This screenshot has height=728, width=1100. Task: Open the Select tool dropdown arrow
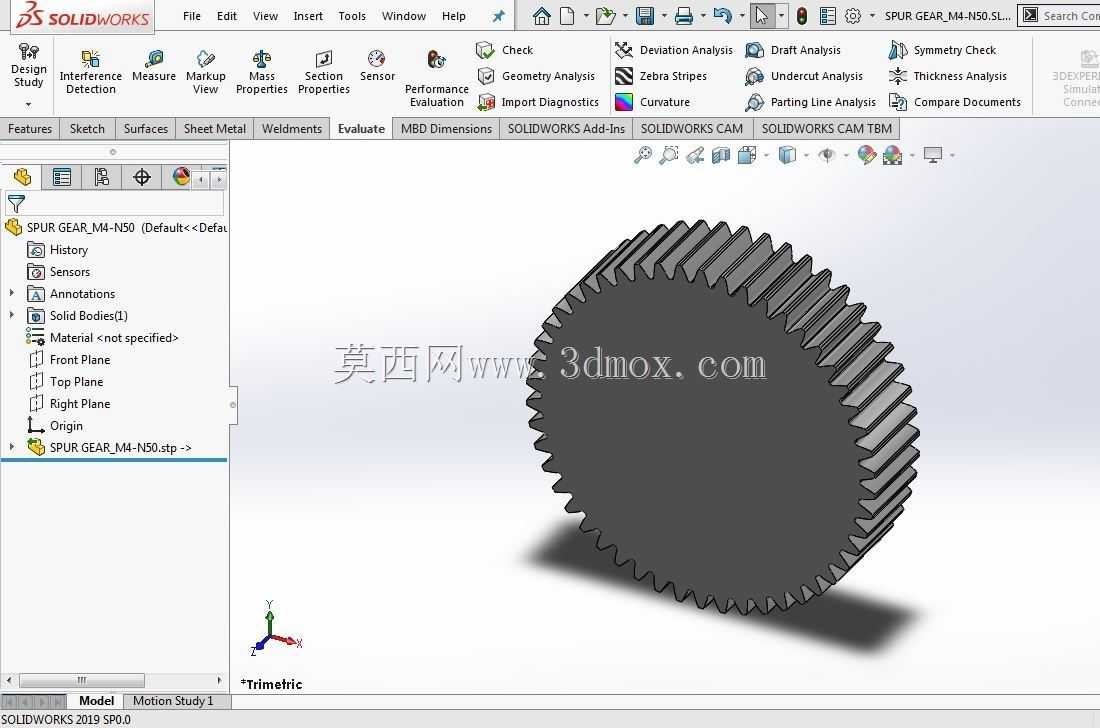click(x=781, y=15)
